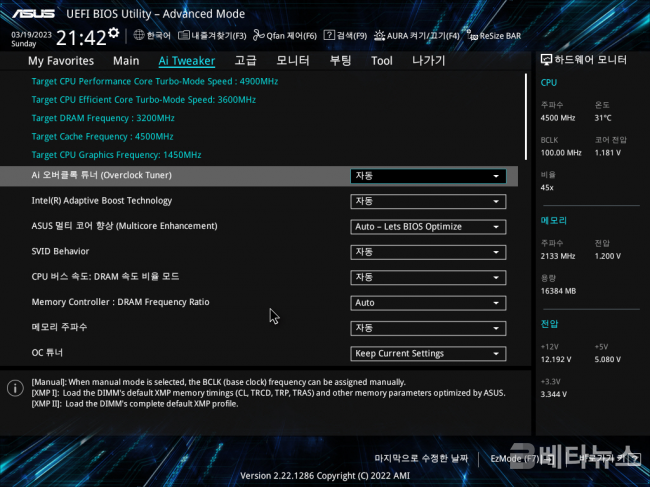The height and width of the screenshot is (487, 650).
Task: Open the 고급 (Advanced) tab
Action: click(x=245, y=61)
